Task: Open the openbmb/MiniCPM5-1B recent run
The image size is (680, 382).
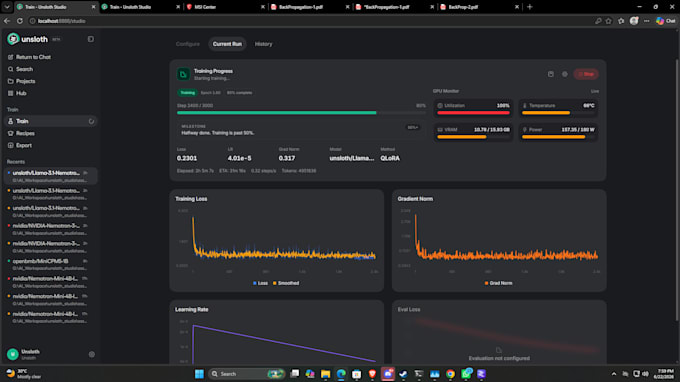Action: pos(50,264)
